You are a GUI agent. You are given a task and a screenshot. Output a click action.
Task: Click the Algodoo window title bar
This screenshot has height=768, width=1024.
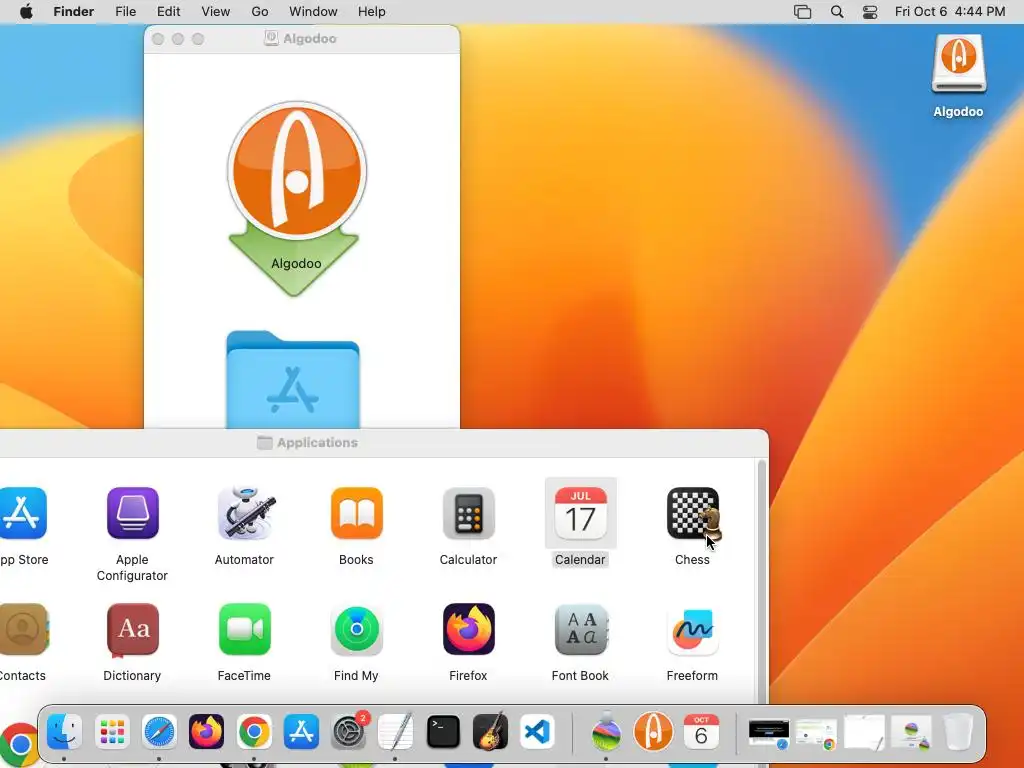click(x=302, y=39)
